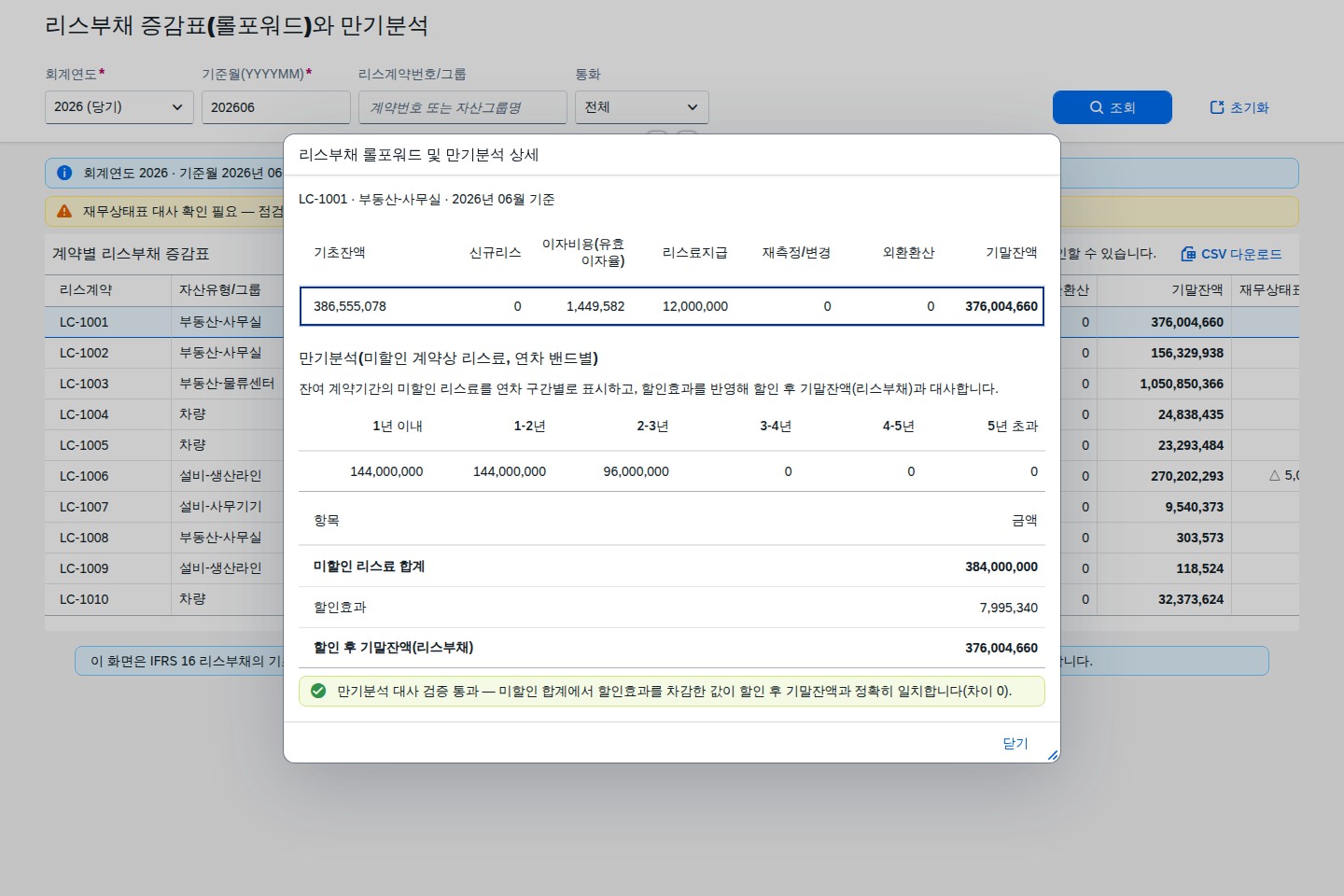Click the 384,000,000 total amount
Screen dimensions: 1344x896
1001,567
